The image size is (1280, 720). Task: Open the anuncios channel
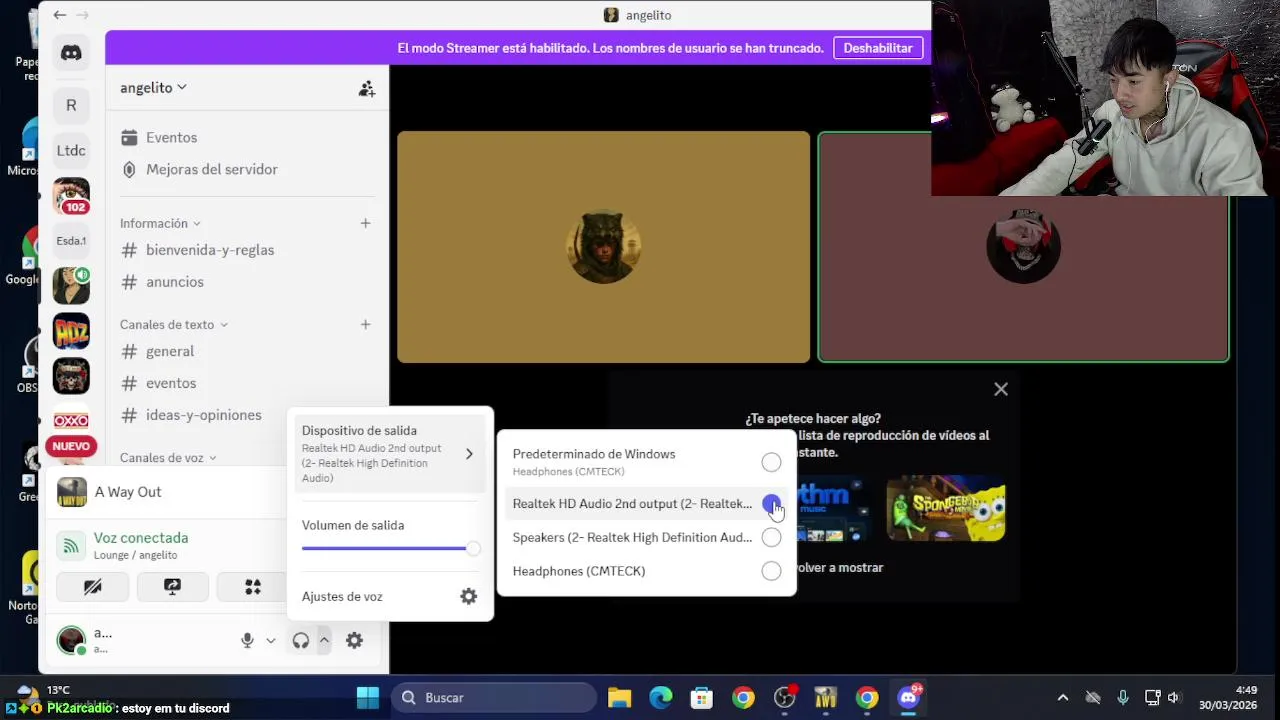click(x=175, y=282)
